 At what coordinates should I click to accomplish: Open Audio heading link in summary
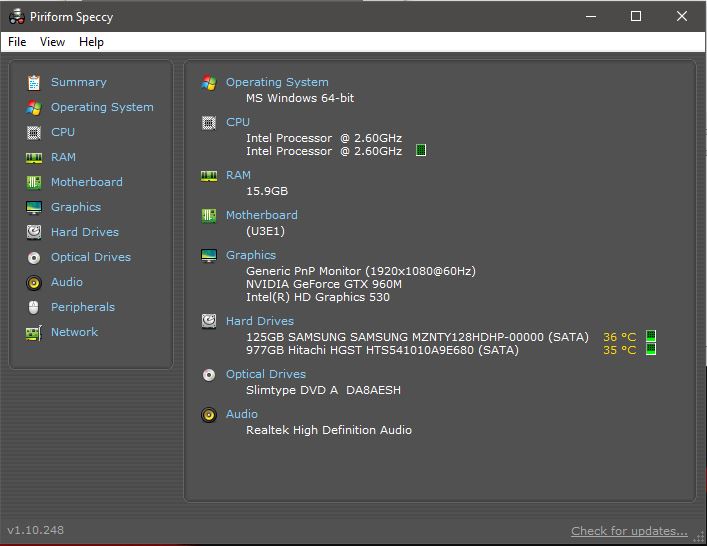point(242,414)
